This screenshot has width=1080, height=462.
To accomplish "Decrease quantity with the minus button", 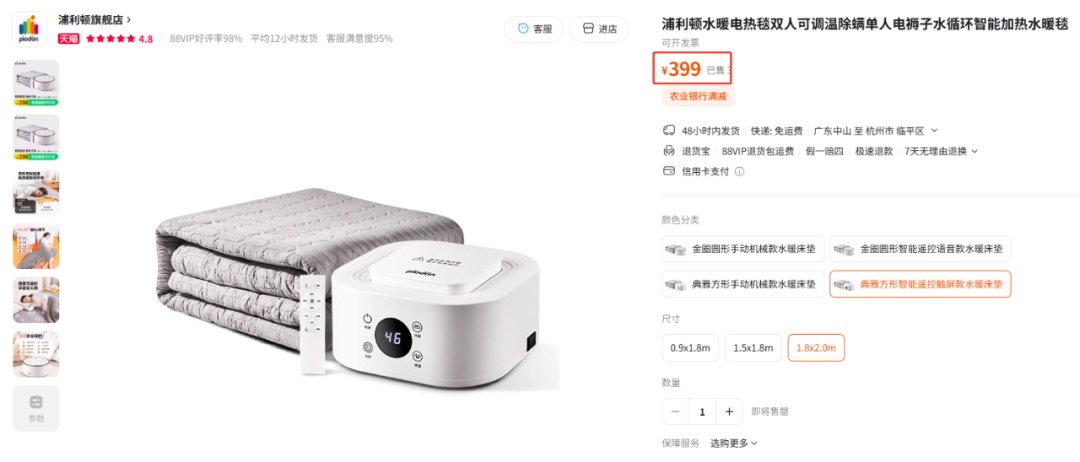I will tap(675, 412).
